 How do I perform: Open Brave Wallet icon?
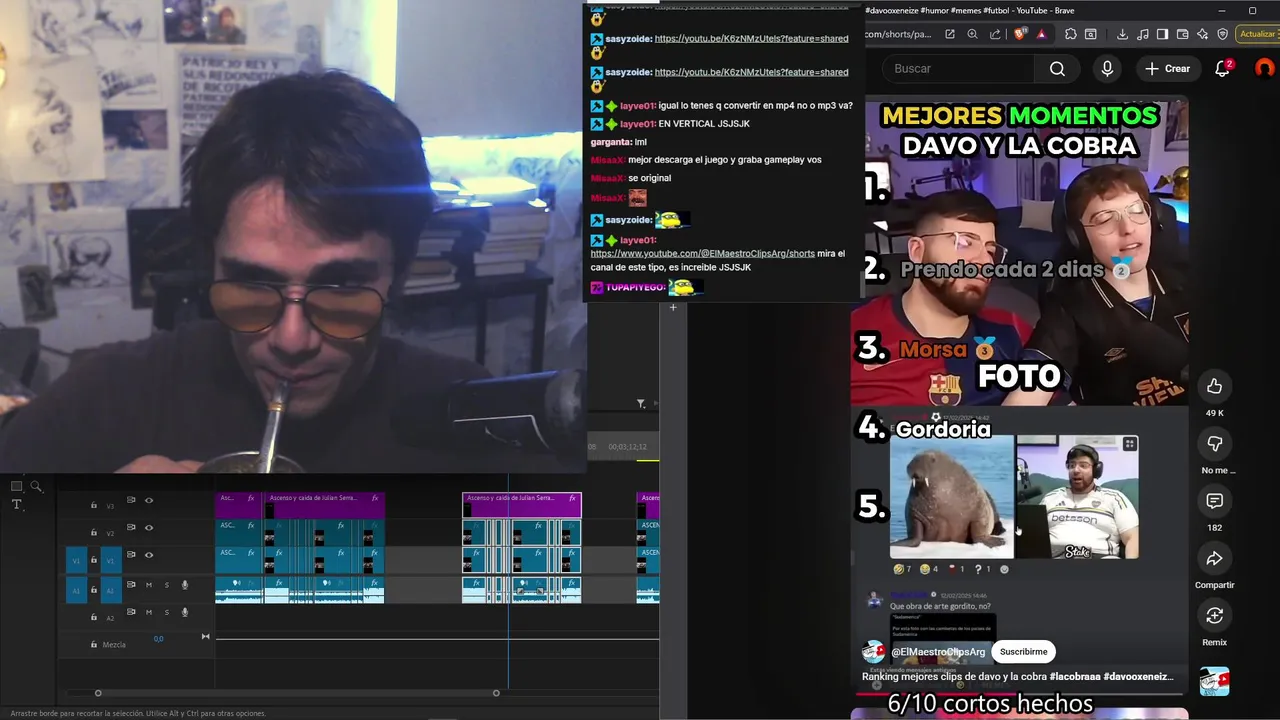click(x=1182, y=34)
